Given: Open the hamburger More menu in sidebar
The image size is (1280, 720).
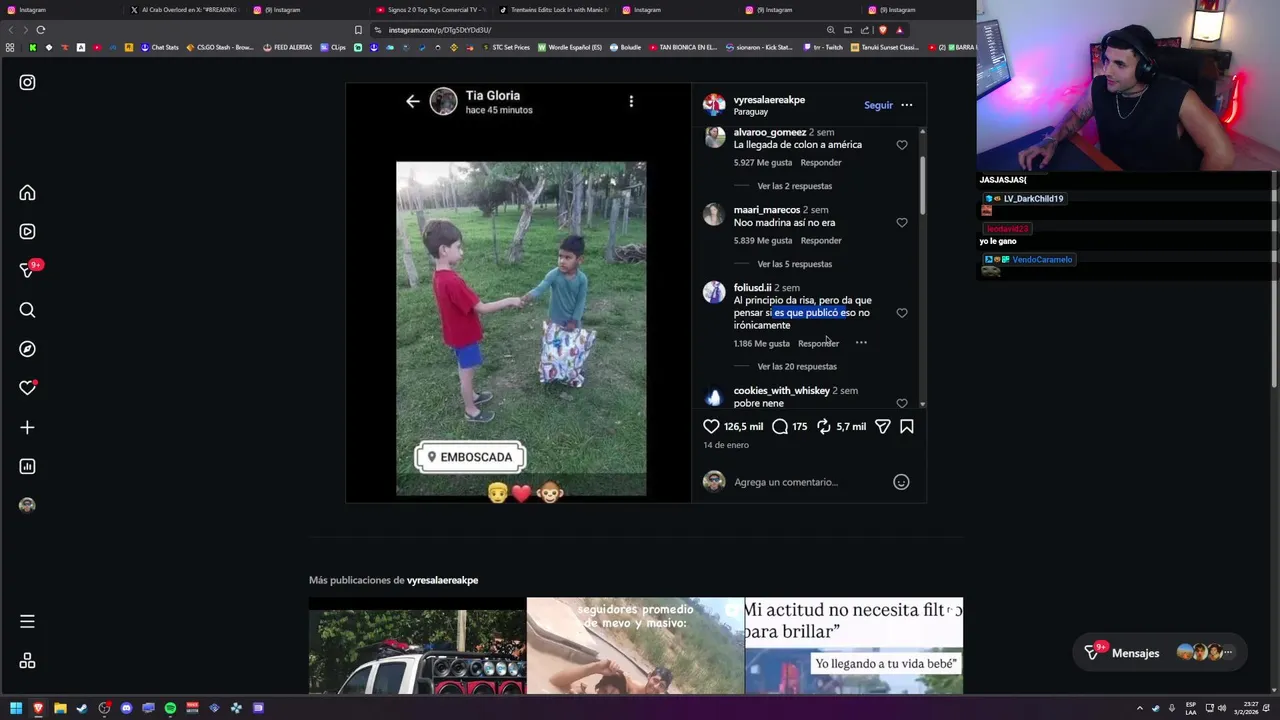Looking at the screenshot, I should (x=27, y=622).
